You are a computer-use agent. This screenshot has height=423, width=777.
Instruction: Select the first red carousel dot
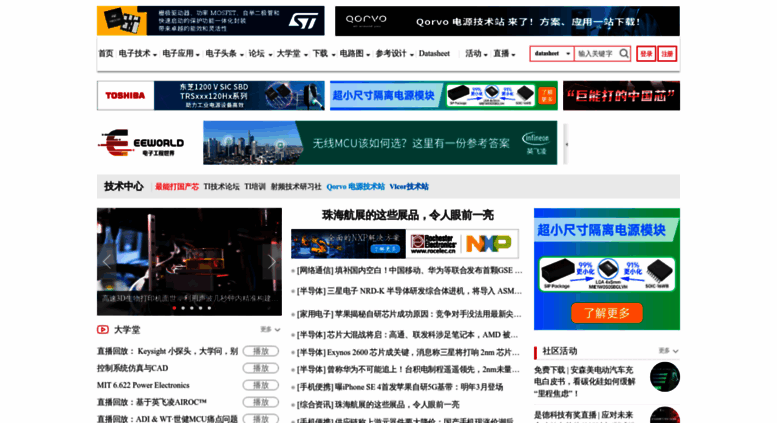click(x=174, y=308)
